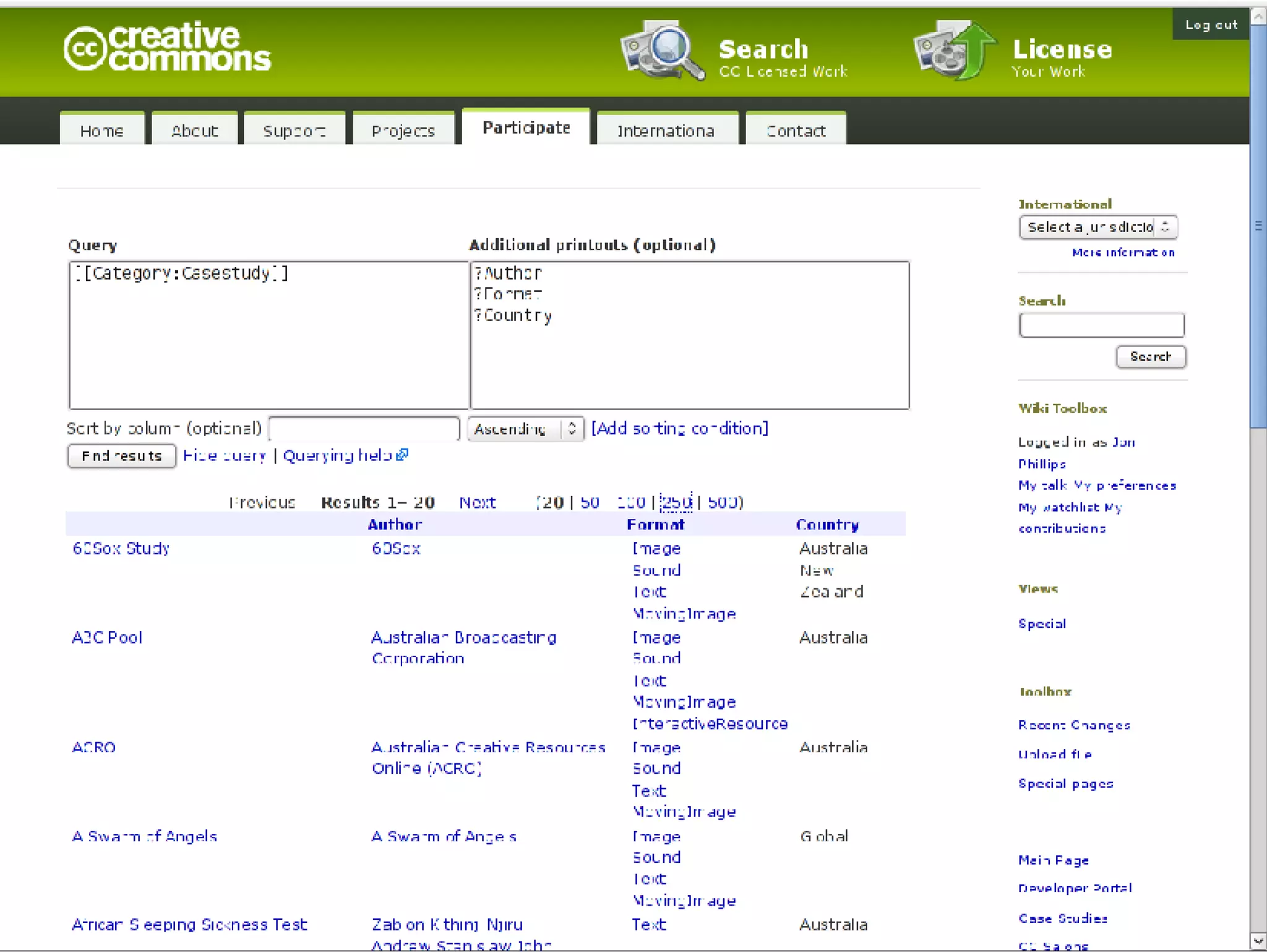Switch to the Projects tab
This screenshot has height=952, width=1267.
click(403, 131)
